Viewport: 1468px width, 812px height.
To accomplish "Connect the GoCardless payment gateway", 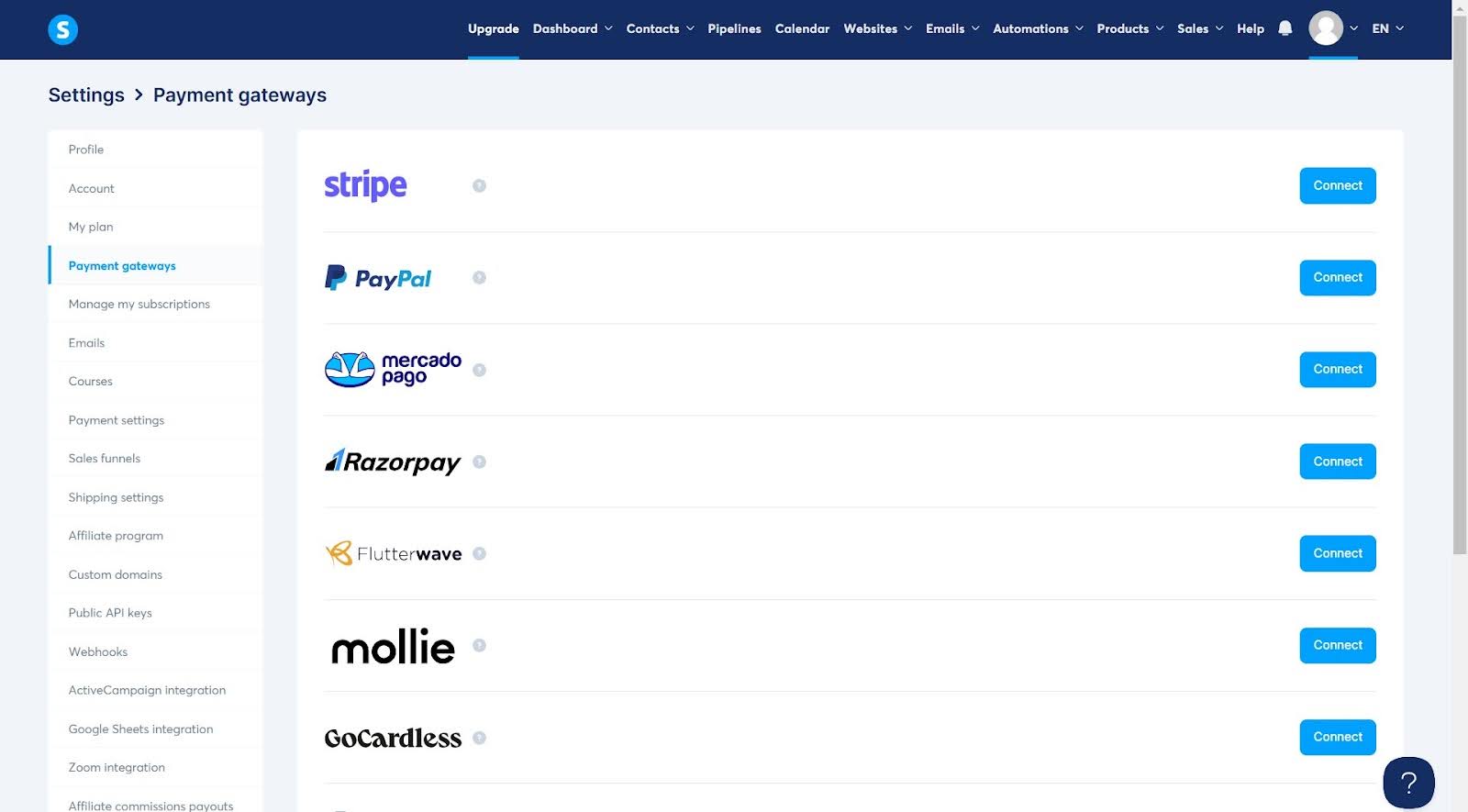I will click(1338, 737).
